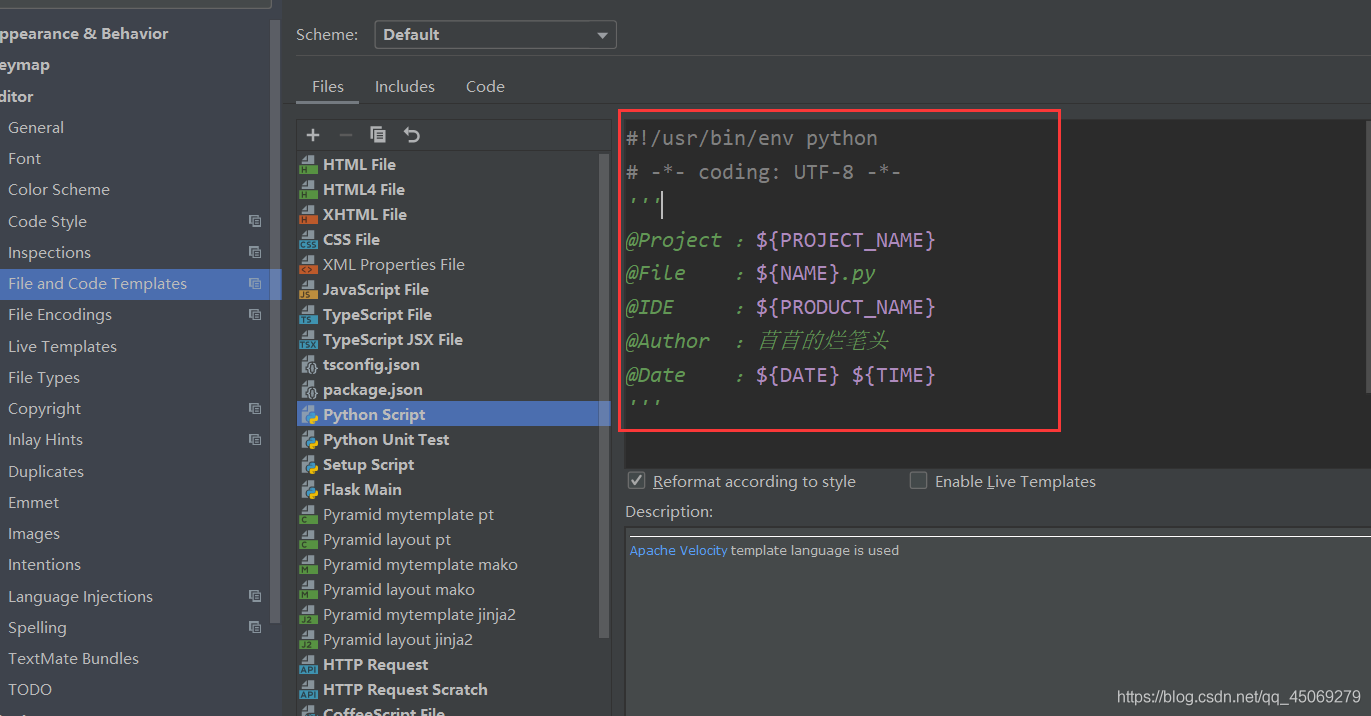The width and height of the screenshot is (1371, 716).
Task: Enable Live Templates checkbox
Action: click(918, 481)
